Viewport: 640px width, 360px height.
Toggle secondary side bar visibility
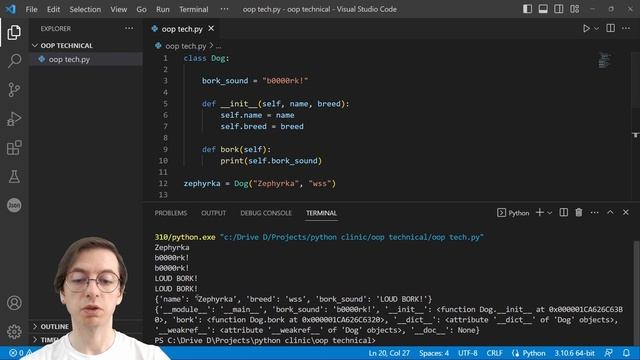[x=559, y=9]
